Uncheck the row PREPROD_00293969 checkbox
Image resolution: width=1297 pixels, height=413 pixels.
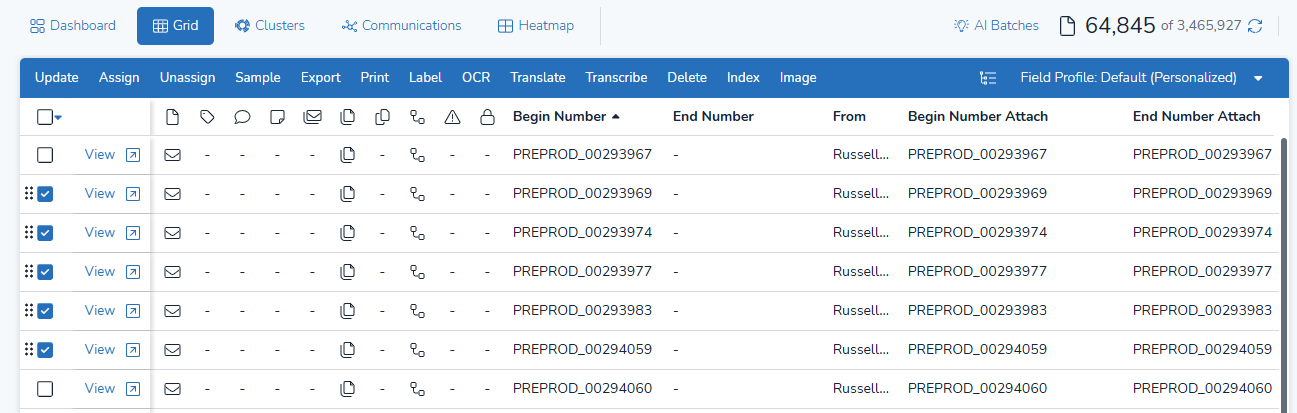pos(45,194)
